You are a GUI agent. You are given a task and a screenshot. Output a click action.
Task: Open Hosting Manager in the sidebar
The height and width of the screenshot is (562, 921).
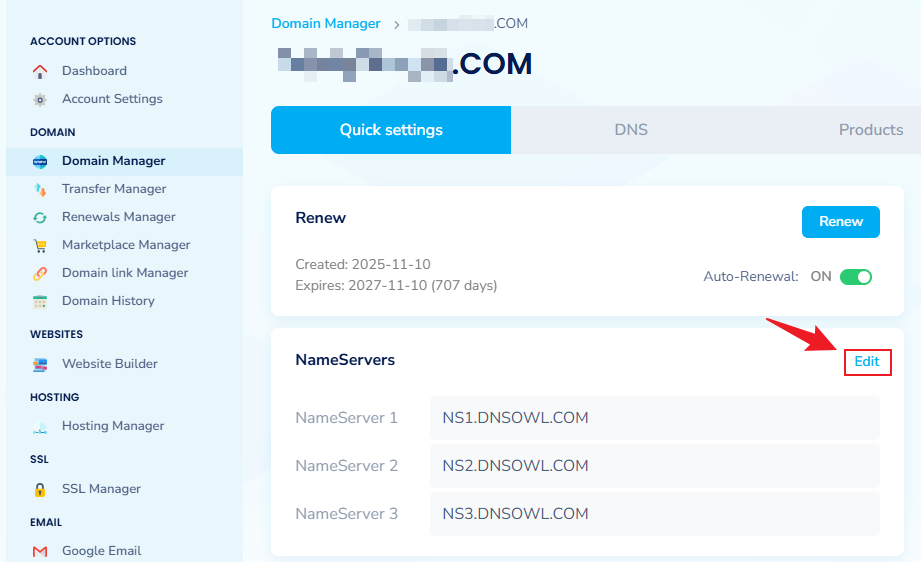[112, 426]
